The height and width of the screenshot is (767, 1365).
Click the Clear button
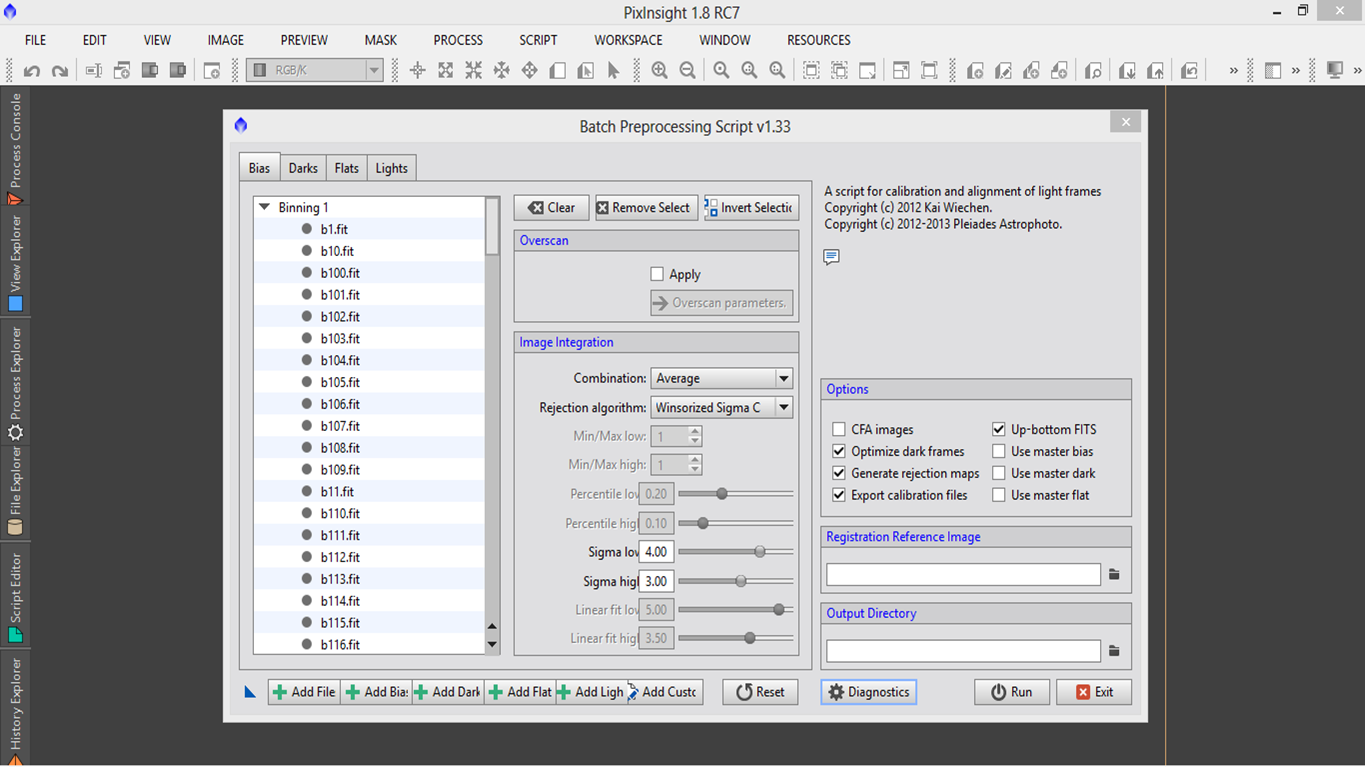point(552,207)
